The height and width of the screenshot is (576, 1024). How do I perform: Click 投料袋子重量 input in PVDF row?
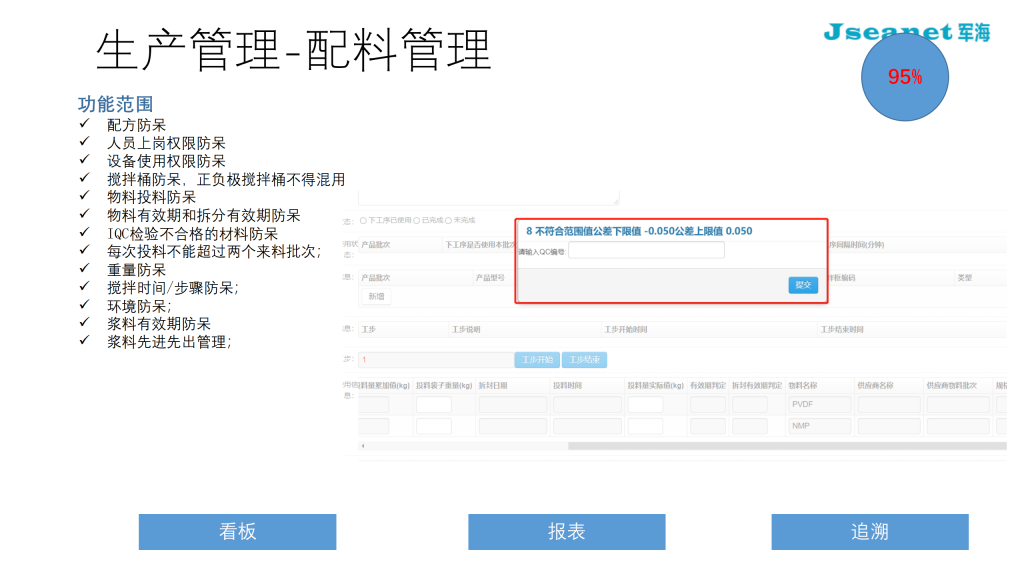434,405
